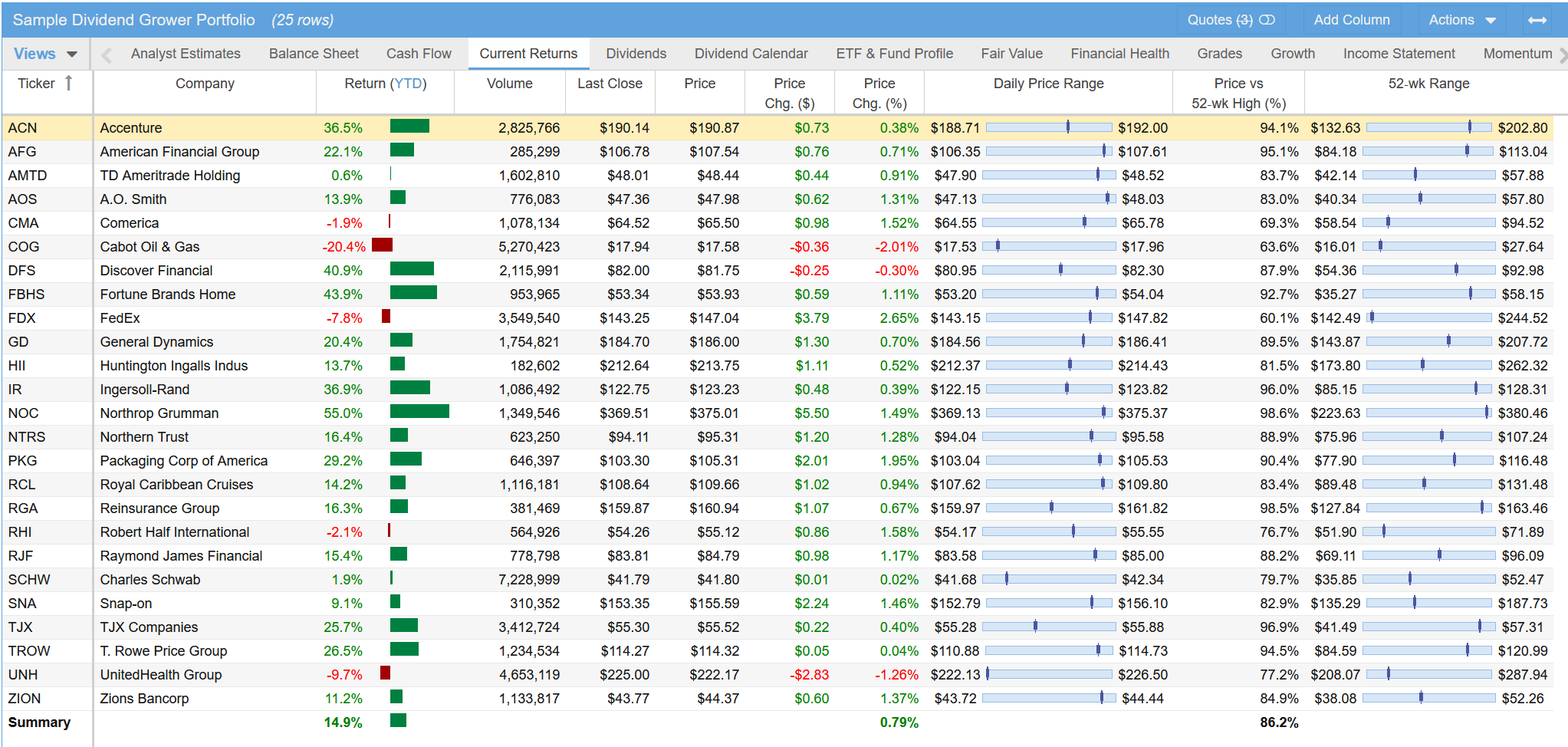
Task: Switch to Income Statement view
Action: [x=1399, y=54]
